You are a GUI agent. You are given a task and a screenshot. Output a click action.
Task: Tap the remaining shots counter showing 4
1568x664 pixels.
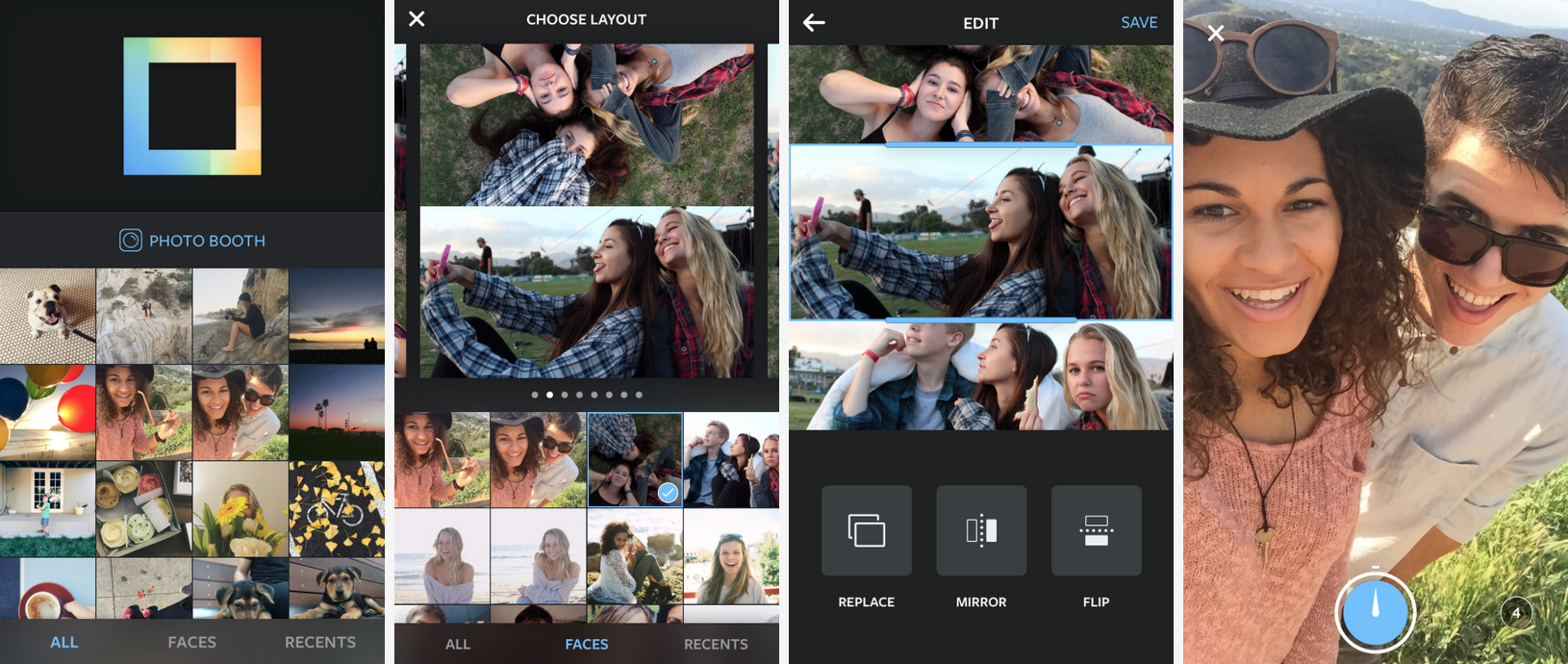[x=1516, y=612]
